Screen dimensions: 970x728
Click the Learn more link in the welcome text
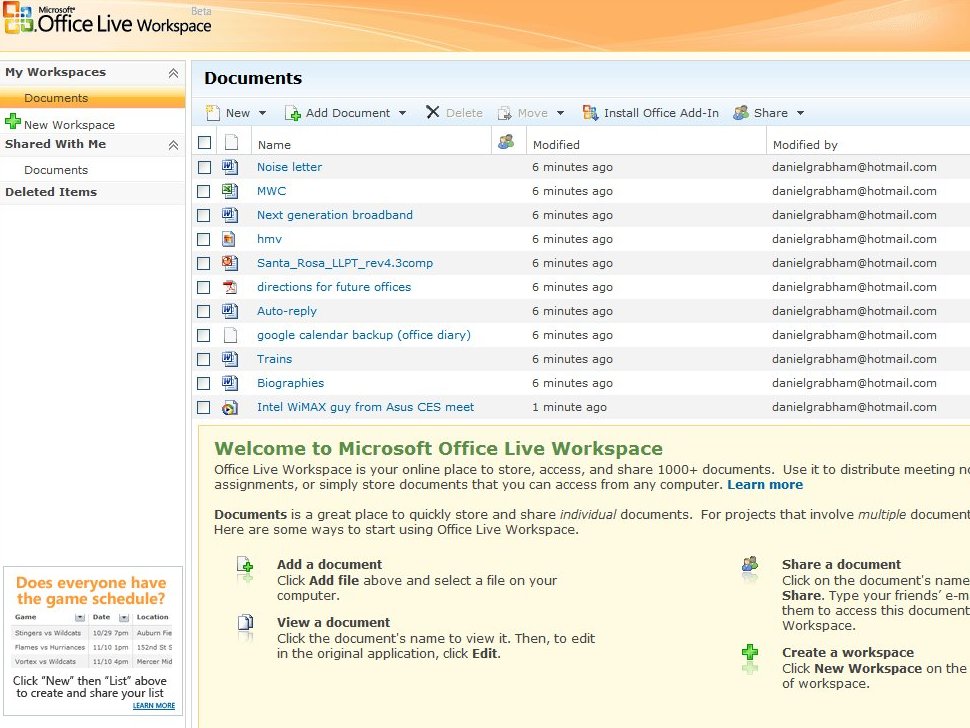[765, 485]
